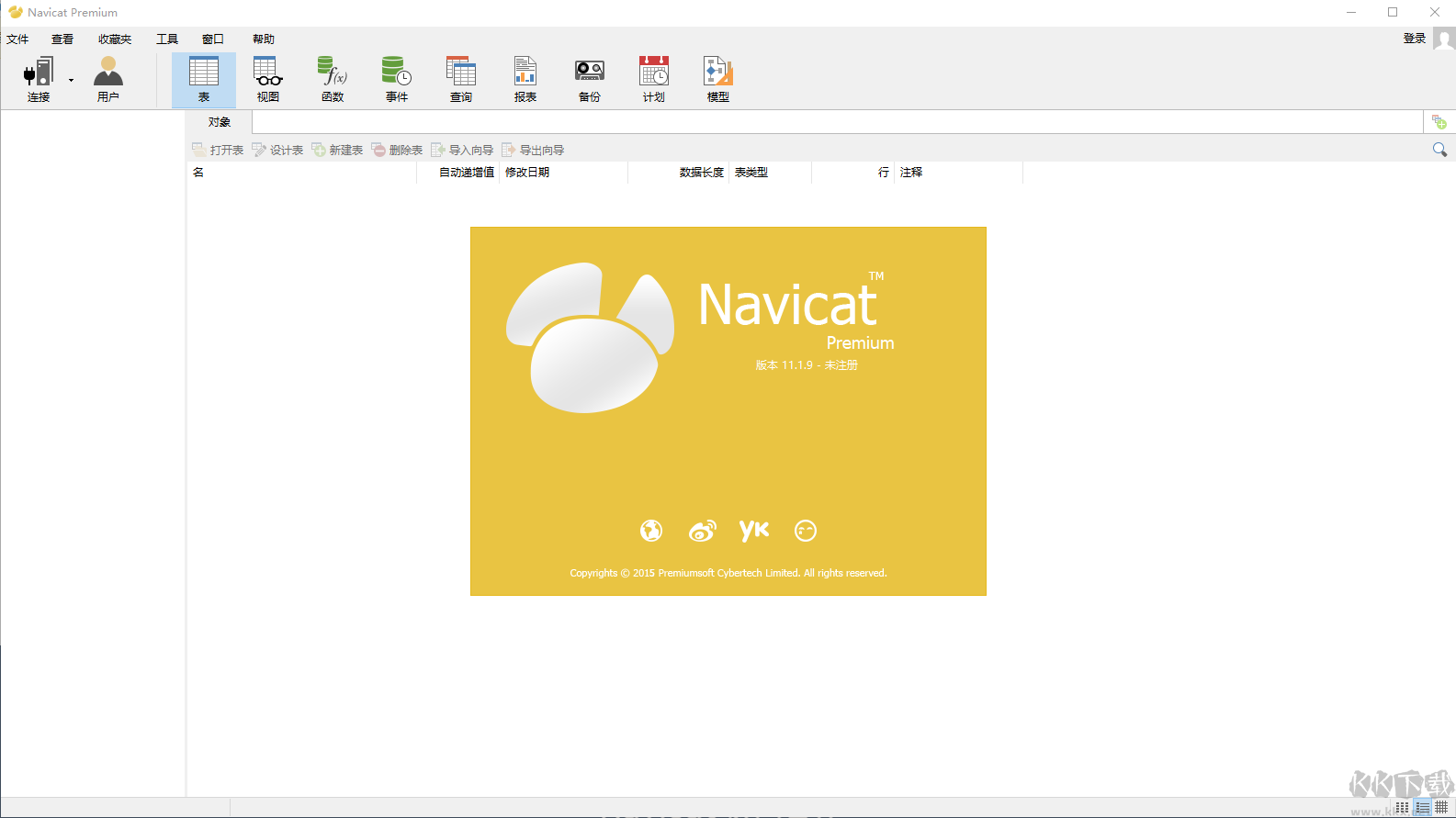Switch to detail grid view in status bar
1456x818 pixels.
click(1442, 808)
